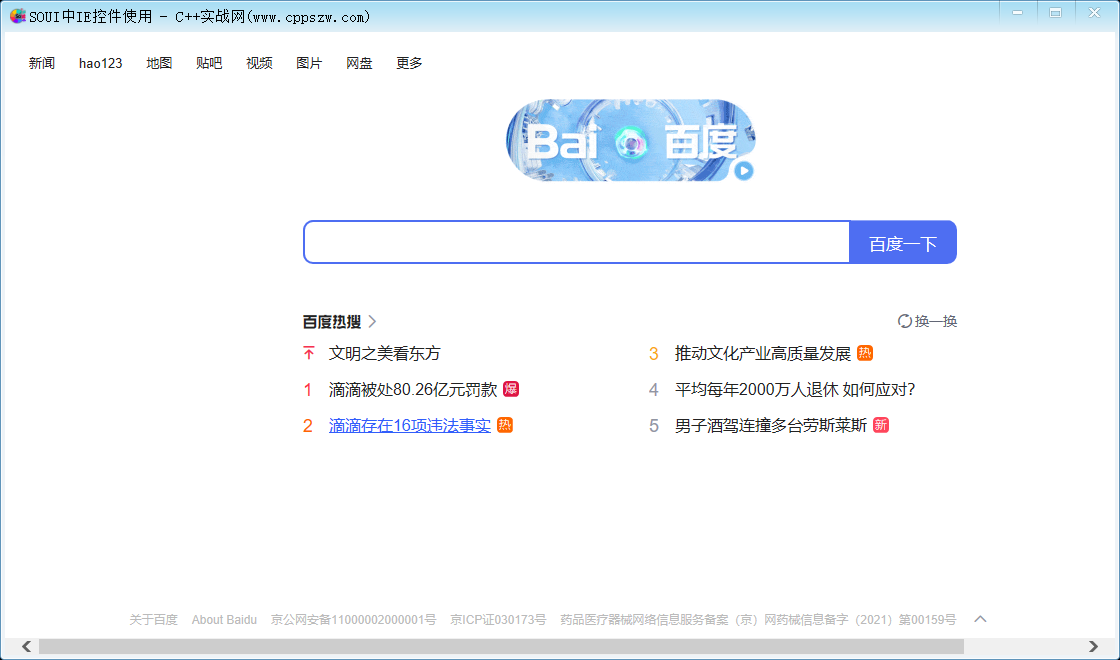Expand the 更多 navigation menu

(x=409, y=63)
